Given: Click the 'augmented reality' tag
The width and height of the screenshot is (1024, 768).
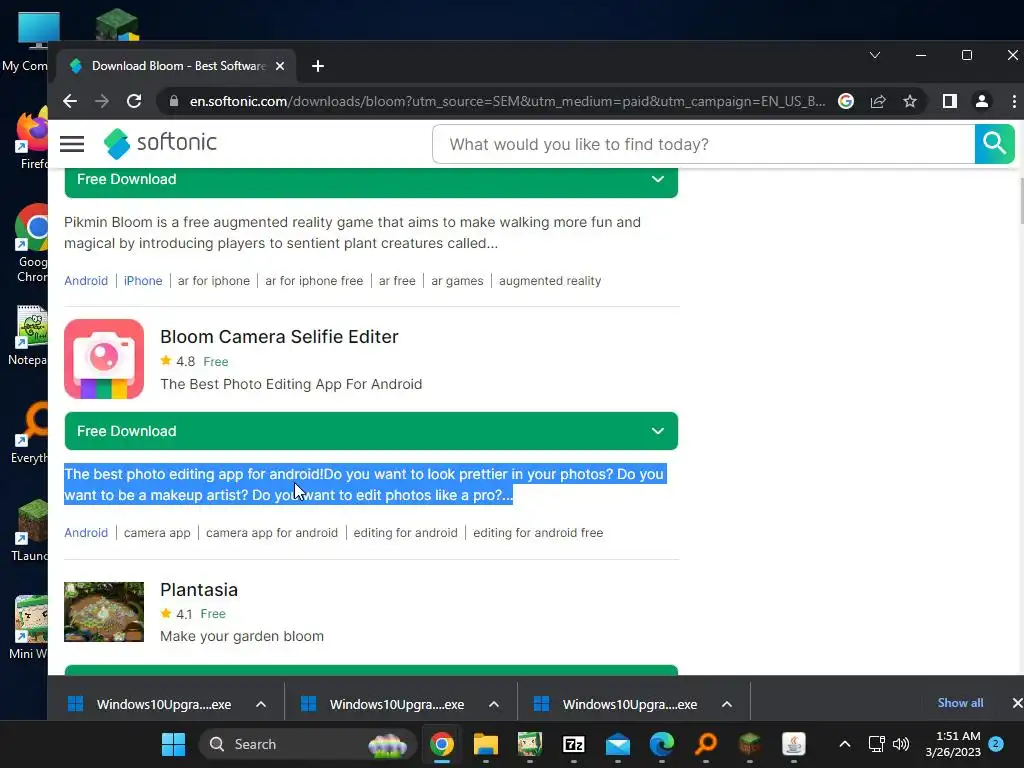Looking at the screenshot, I should 550,281.
